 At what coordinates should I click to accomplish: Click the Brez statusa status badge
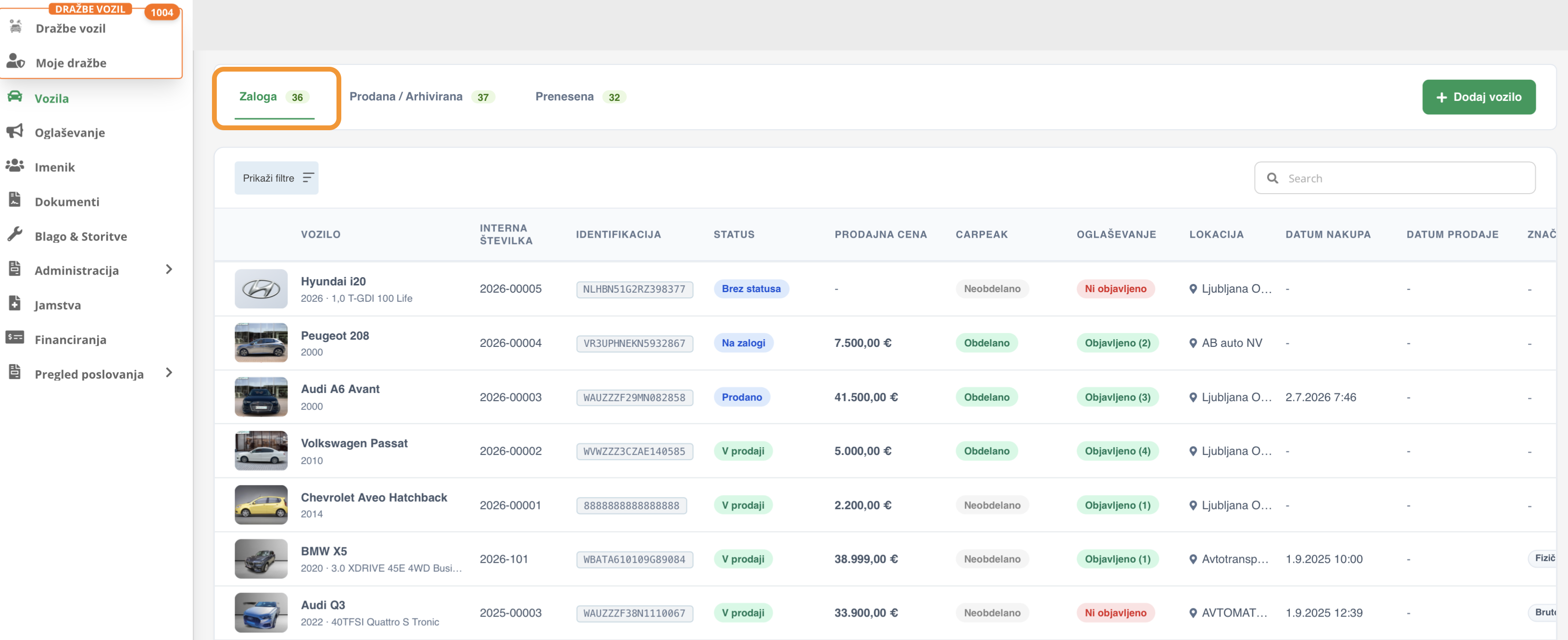click(x=751, y=289)
